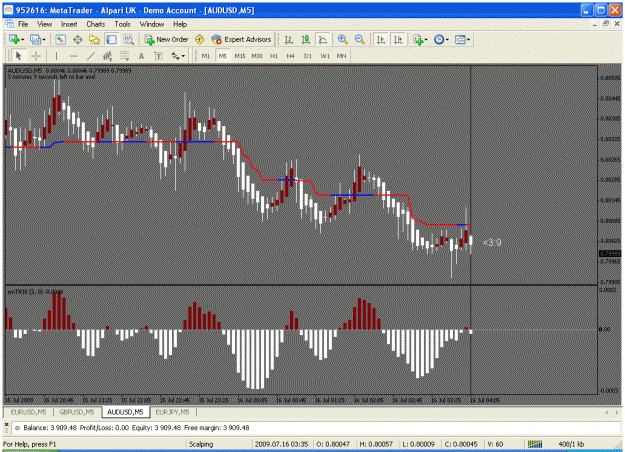Viewport: 625px width, 452px height.
Task: Click the Balance row in the terminal
Action: click(315, 428)
